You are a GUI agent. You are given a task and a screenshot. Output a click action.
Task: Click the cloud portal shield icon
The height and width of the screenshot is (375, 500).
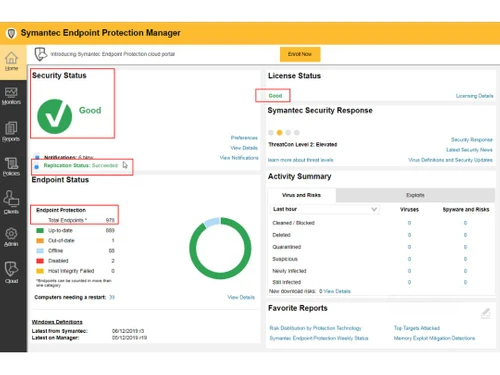[x=41, y=54]
